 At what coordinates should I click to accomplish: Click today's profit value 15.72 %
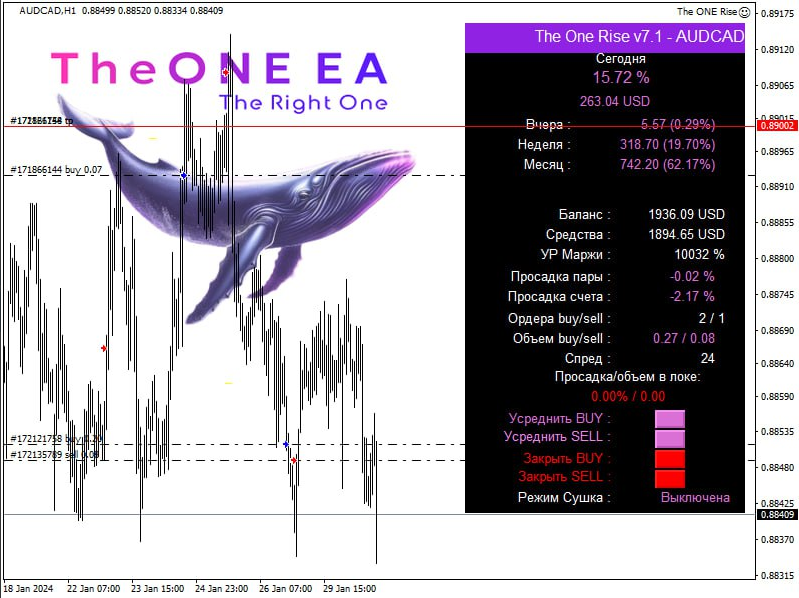tap(621, 77)
